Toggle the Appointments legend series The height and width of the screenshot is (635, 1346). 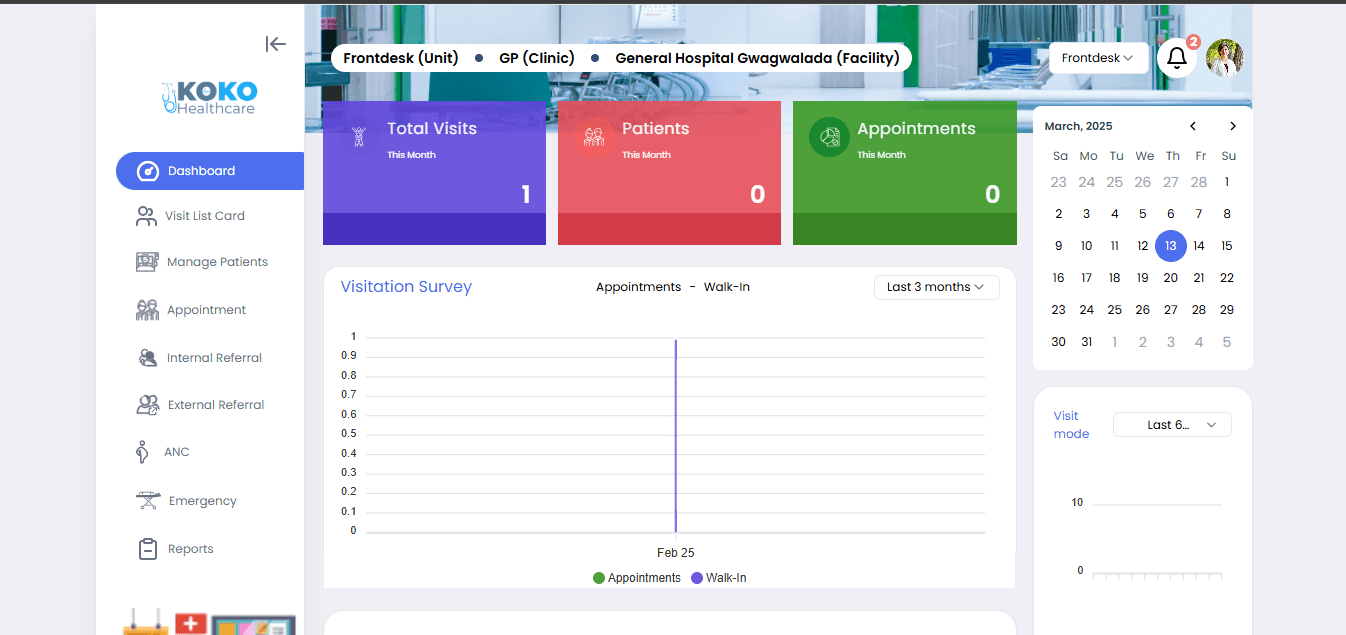click(637, 578)
